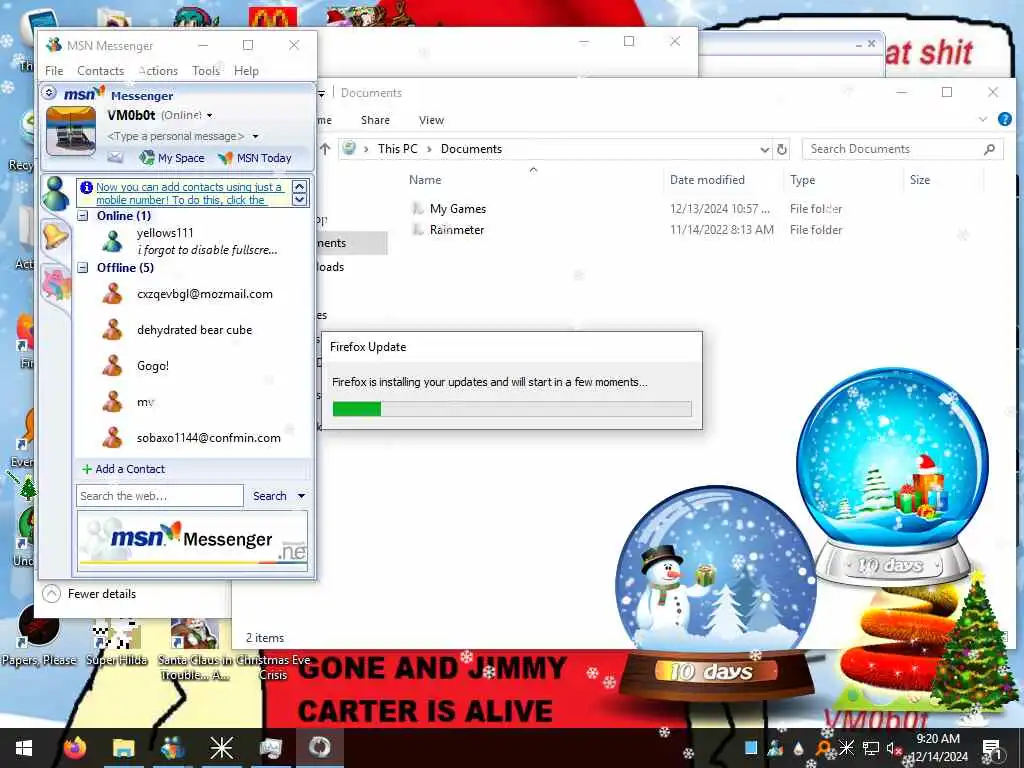The width and height of the screenshot is (1024, 768).
Task: Open the mobile number contacts info link
Action: point(189,193)
